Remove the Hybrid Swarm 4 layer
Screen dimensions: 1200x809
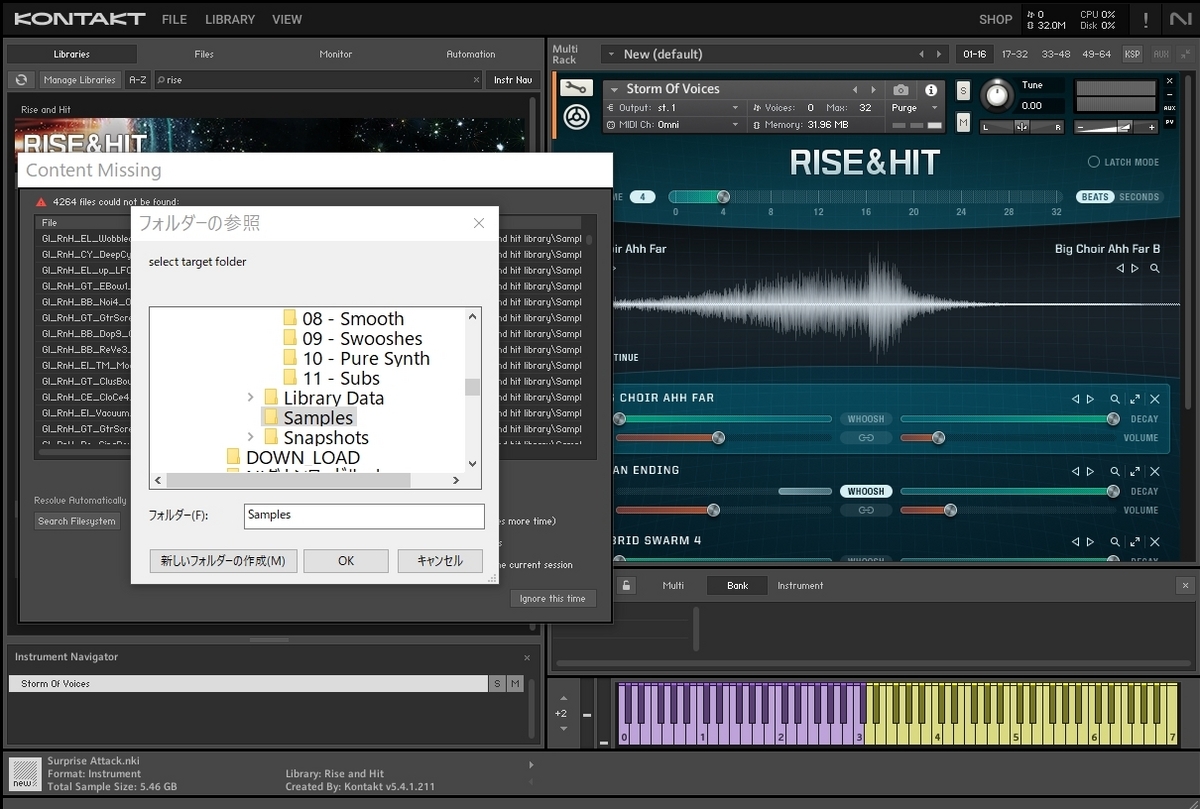coord(1155,541)
